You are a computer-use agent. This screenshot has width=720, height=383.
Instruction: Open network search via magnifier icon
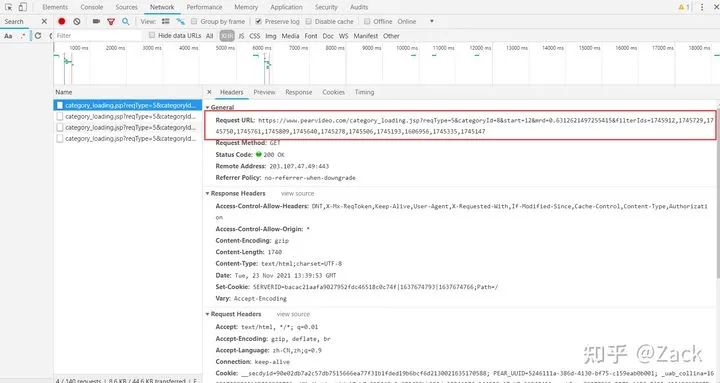[x=125, y=22]
